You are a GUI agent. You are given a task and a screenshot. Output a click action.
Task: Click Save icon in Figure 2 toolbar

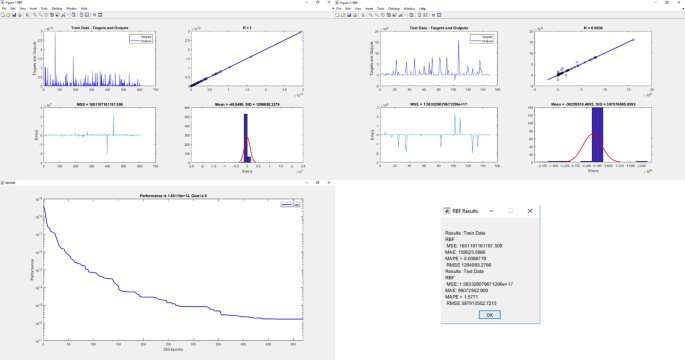pyautogui.click(x=349, y=15)
